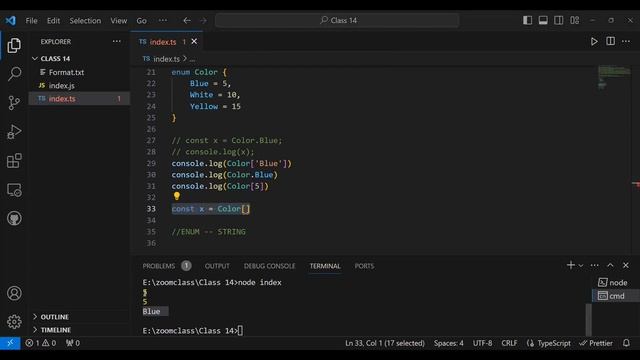
Task: Split the editor right
Action: pyautogui.click(x=610, y=41)
